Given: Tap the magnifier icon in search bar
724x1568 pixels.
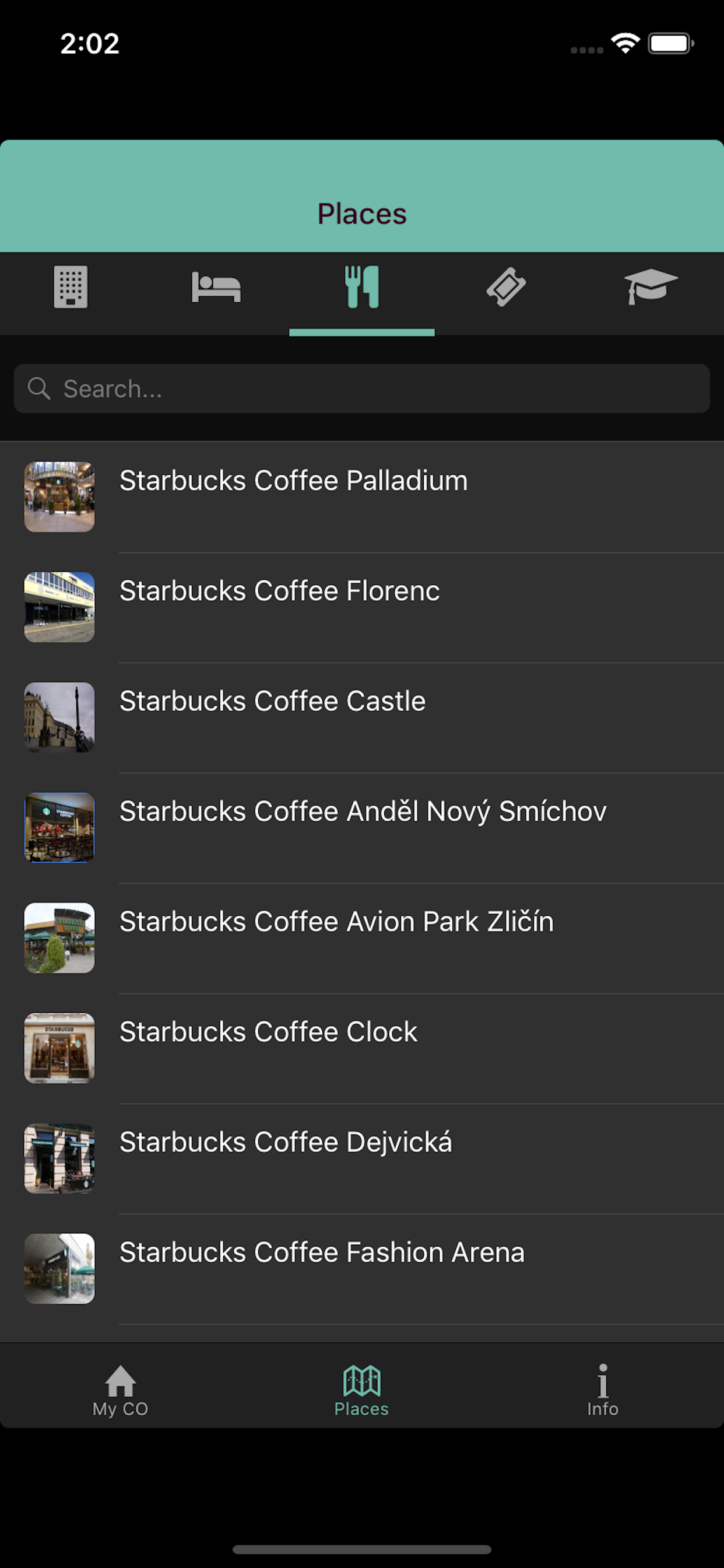Looking at the screenshot, I should (39, 388).
